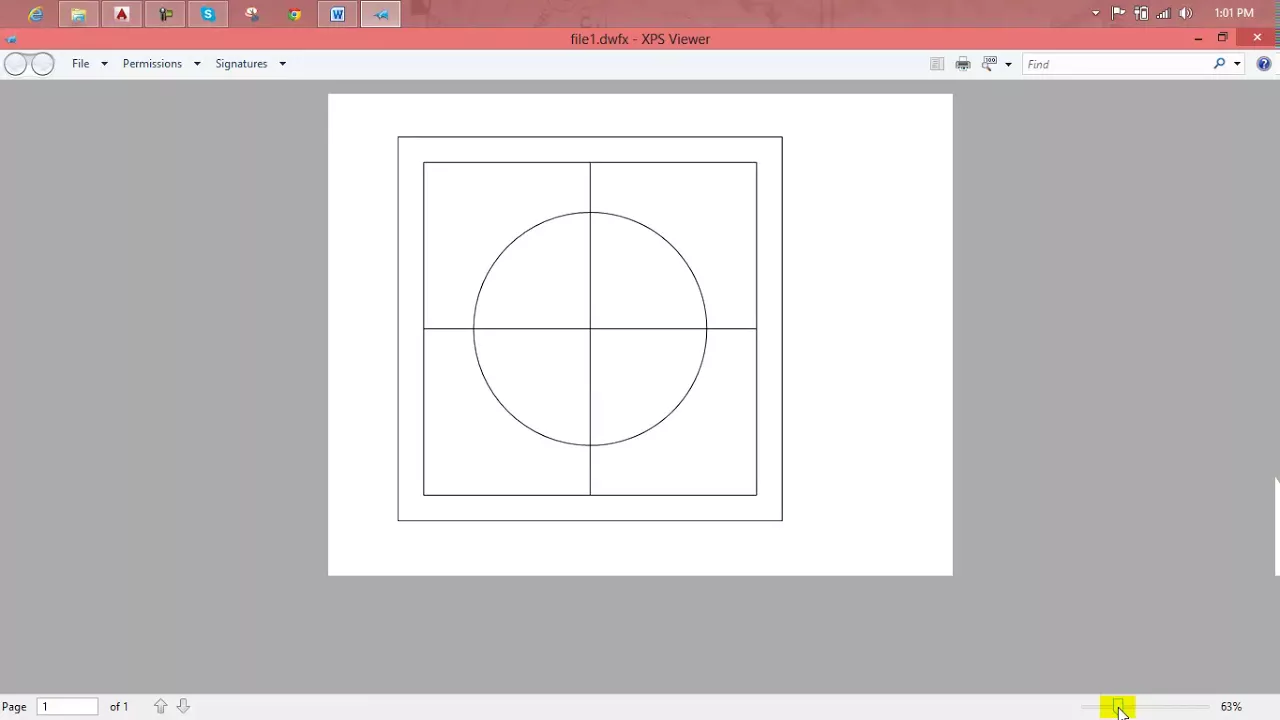1280x720 pixels.
Task: Open the zoom options dropdown arrow
Action: 1008,64
